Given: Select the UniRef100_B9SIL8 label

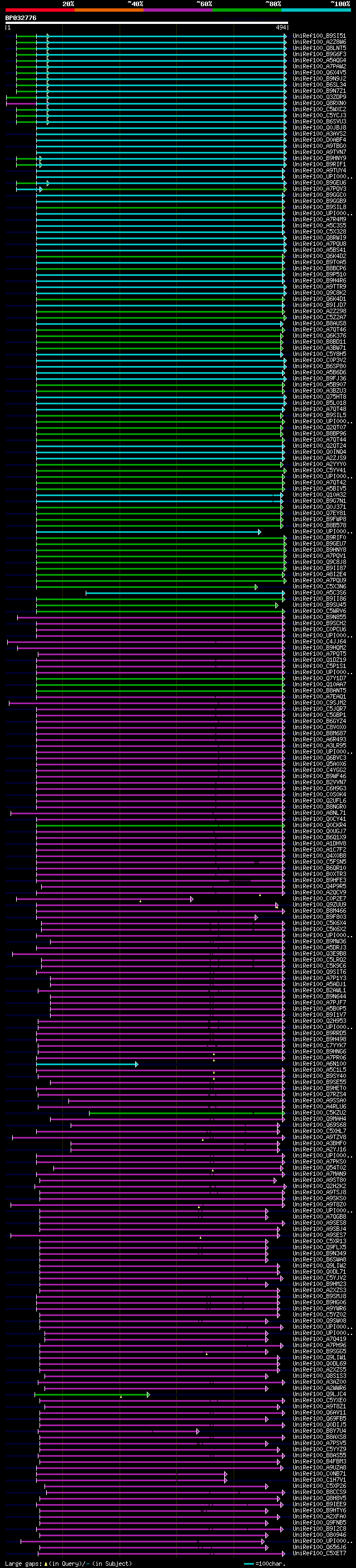Looking at the screenshot, I should [319, 207].
